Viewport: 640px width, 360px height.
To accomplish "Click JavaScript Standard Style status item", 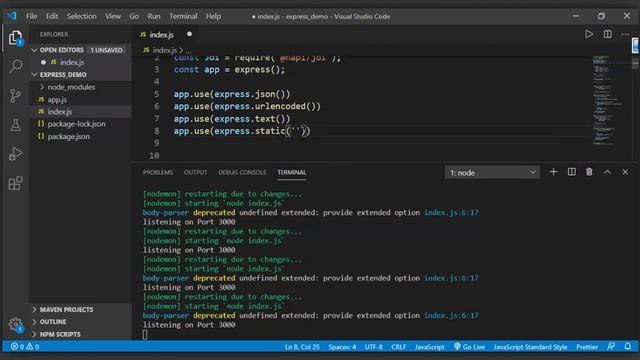I will (x=530, y=347).
